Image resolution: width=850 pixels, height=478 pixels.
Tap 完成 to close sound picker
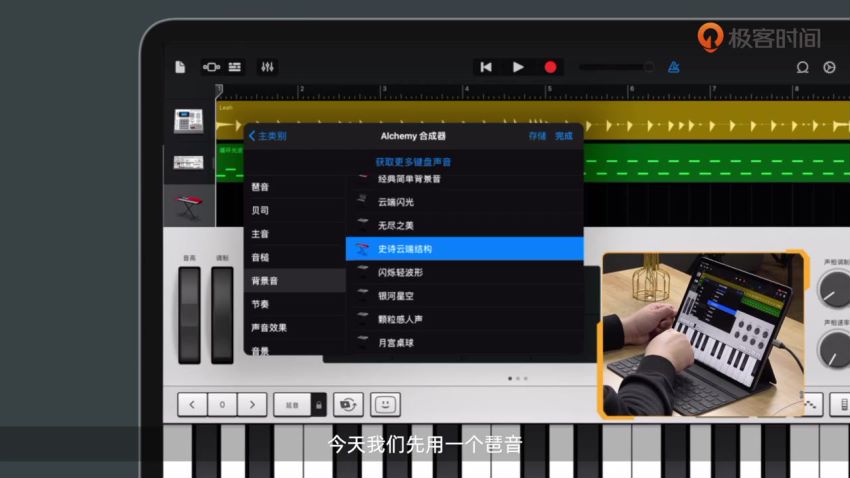click(x=564, y=136)
